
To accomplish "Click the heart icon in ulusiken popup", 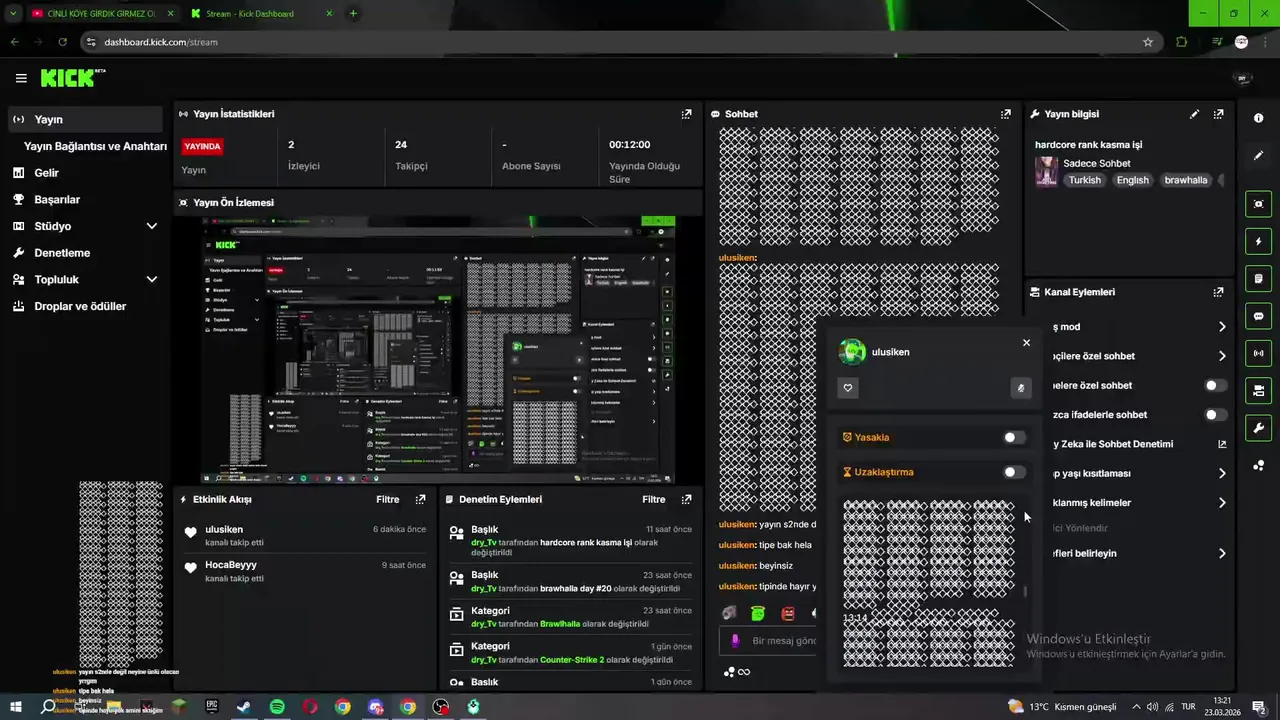I will click(x=848, y=388).
